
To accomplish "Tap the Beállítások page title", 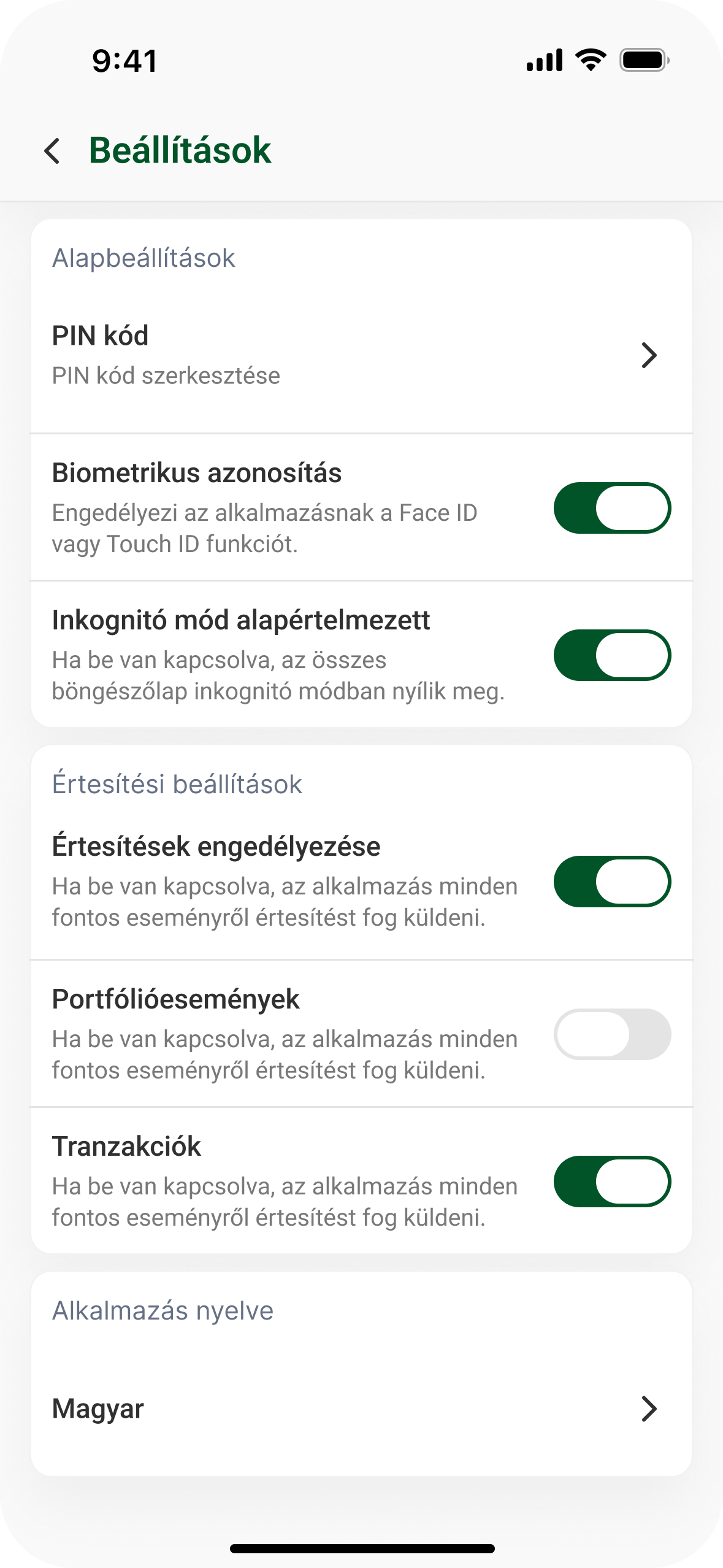I will (180, 150).
